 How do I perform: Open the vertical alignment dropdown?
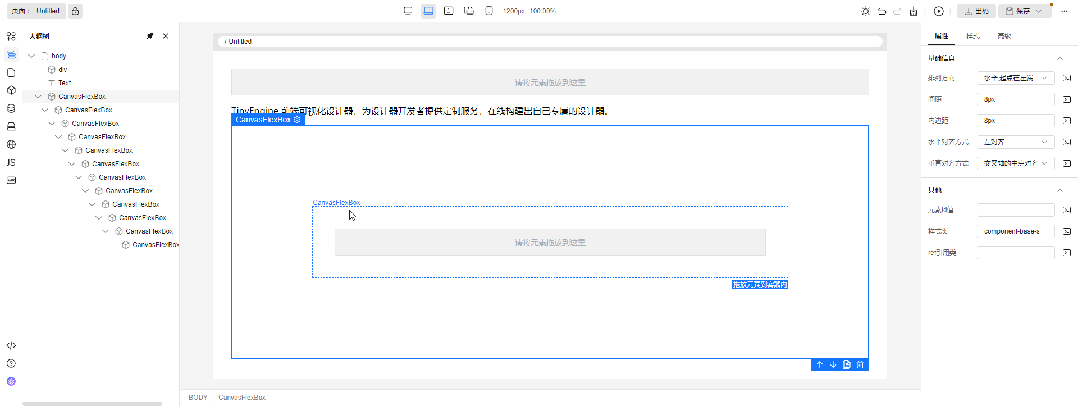pyautogui.click(x=1016, y=163)
